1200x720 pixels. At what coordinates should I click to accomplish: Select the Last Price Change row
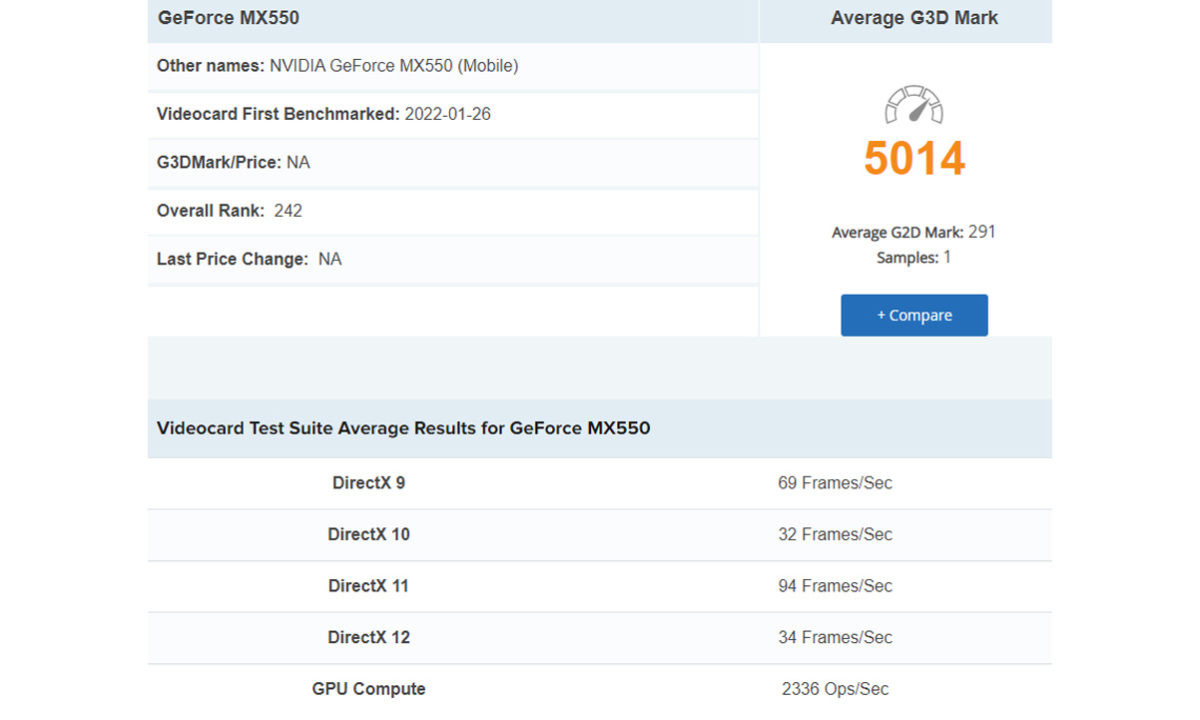pos(249,259)
